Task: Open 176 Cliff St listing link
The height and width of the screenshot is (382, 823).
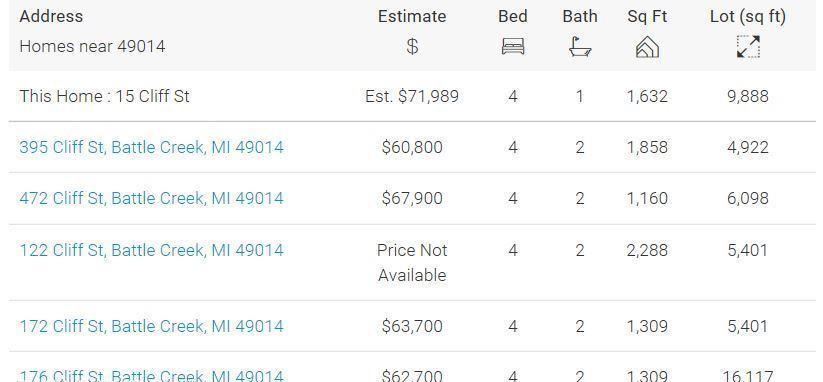Action: point(151,375)
